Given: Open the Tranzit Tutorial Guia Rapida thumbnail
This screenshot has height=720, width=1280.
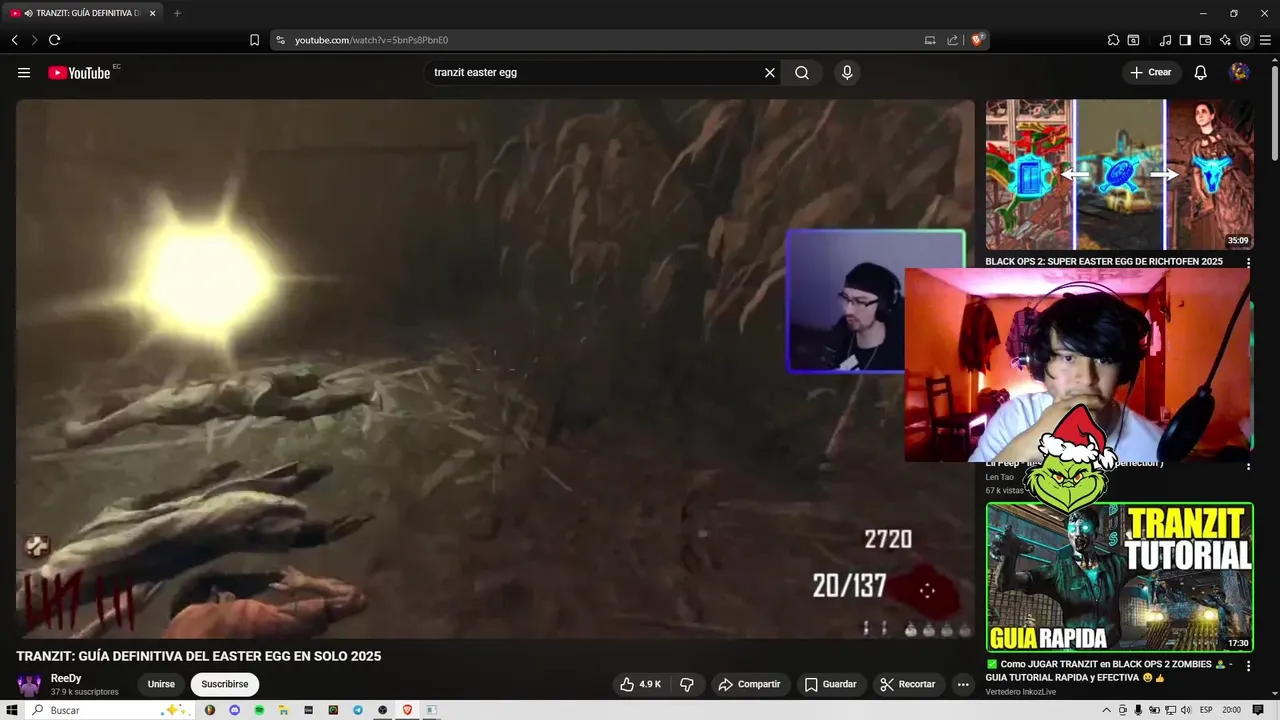Looking at the screenshot, I should (x=1119, y=577).
